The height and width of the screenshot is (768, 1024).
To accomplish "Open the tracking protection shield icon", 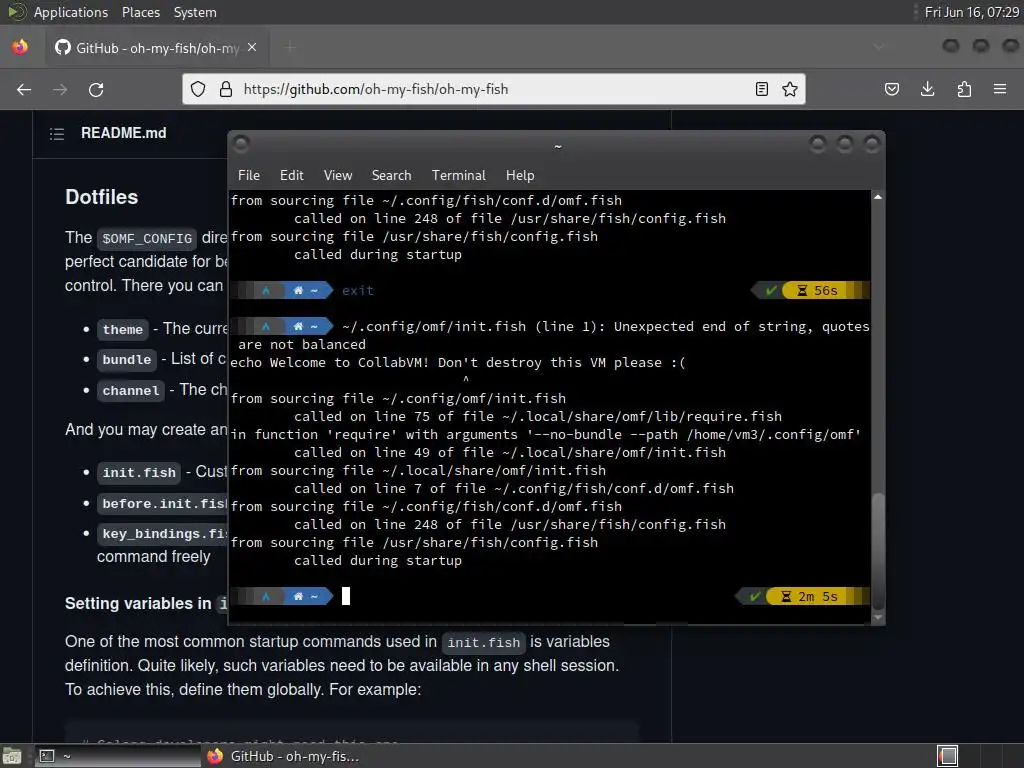I will pyautogui.click(x=198, y=89).
